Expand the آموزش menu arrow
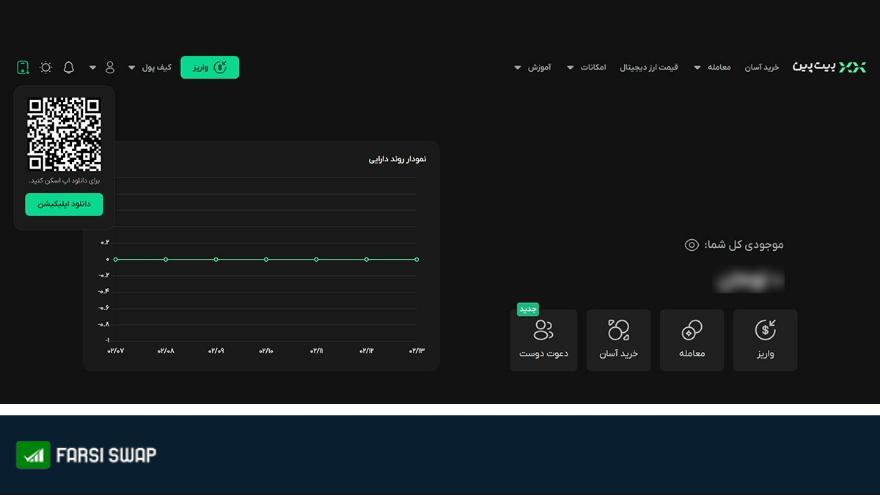Image resolution: width=880 pixels, height=495 pixels. [x=517, y=67]
